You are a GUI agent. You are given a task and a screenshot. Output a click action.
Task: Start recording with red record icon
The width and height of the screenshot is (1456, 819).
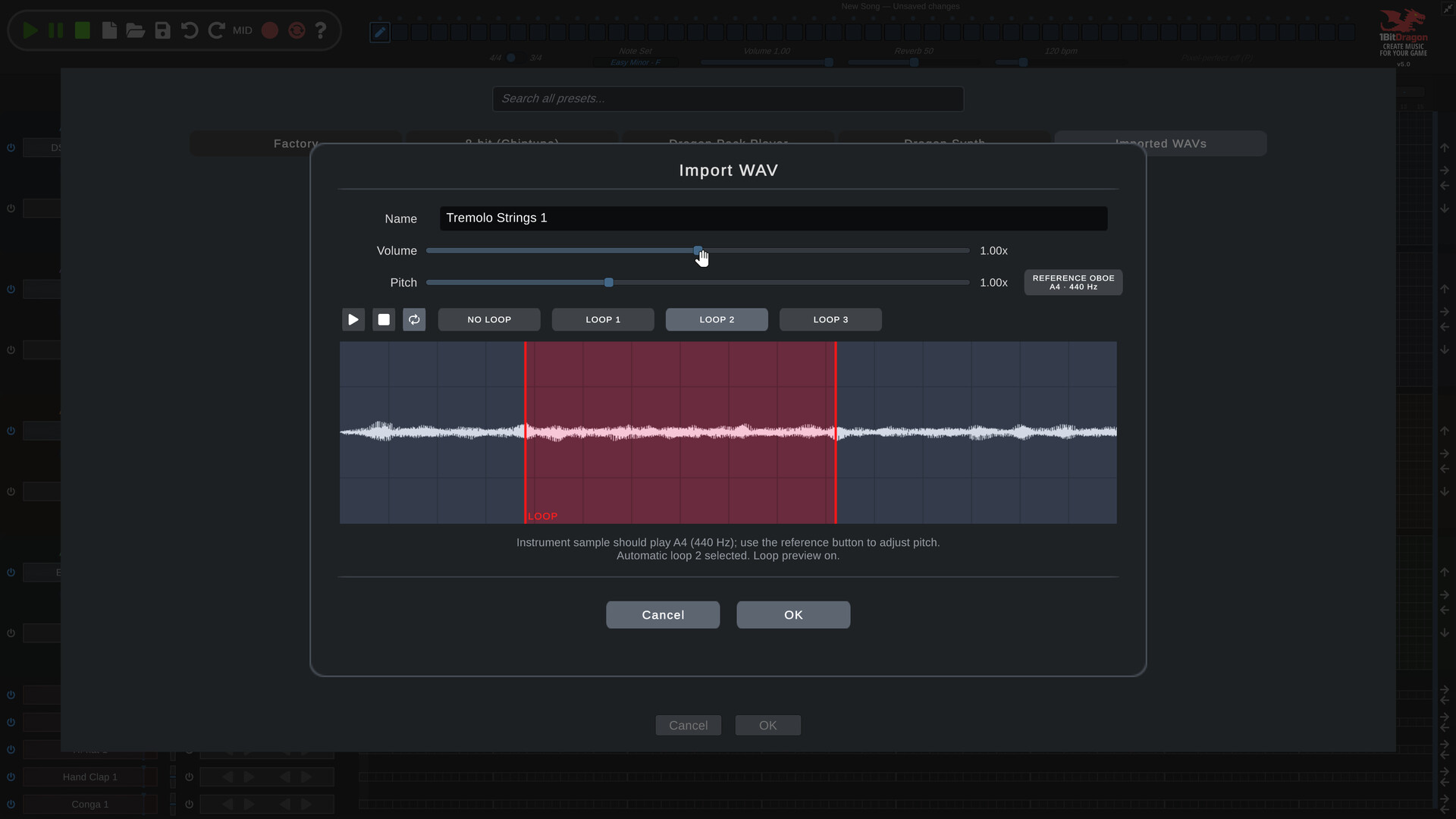tap(270, 30)
